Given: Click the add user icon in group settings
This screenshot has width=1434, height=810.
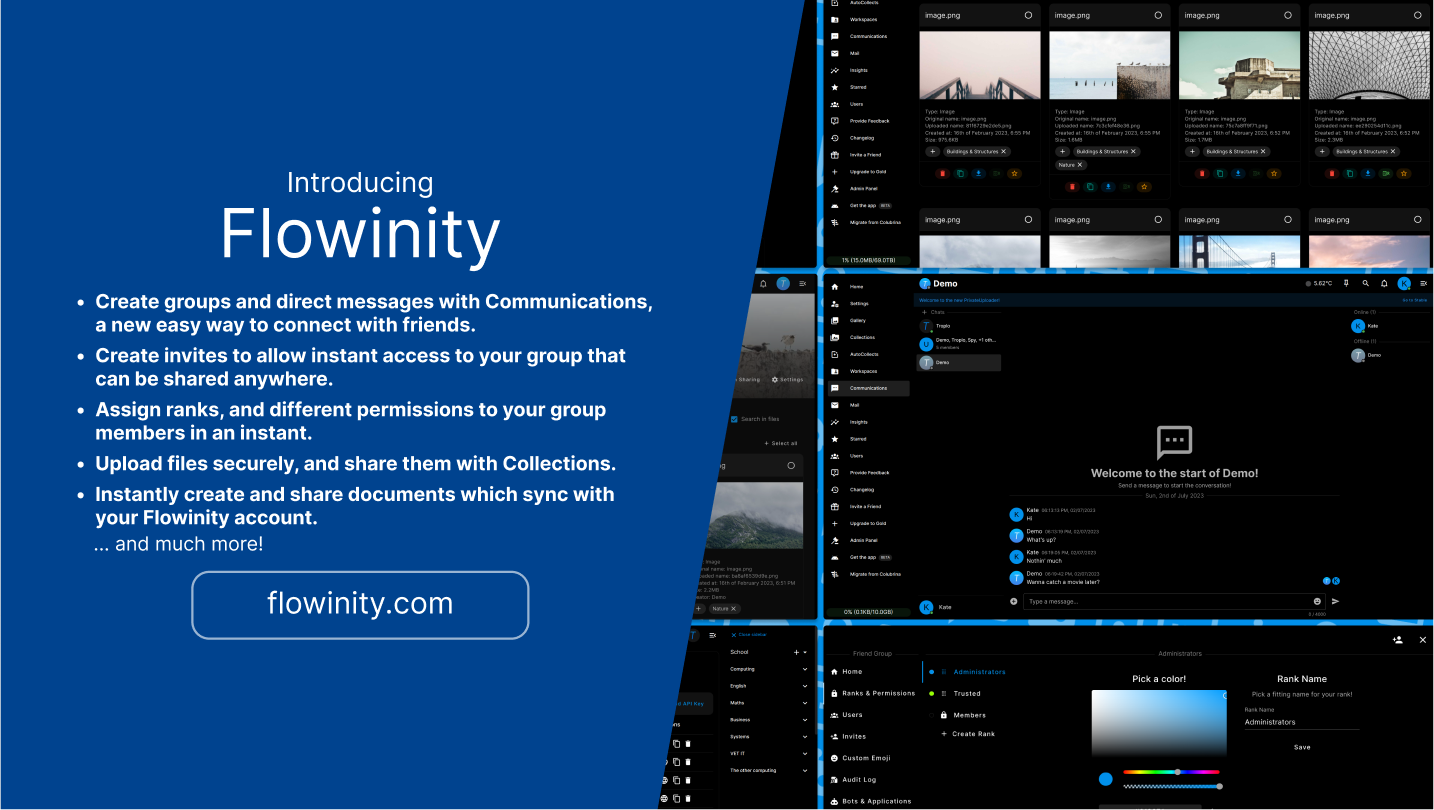Looking at the screenshot, I should click(1397, 640).
